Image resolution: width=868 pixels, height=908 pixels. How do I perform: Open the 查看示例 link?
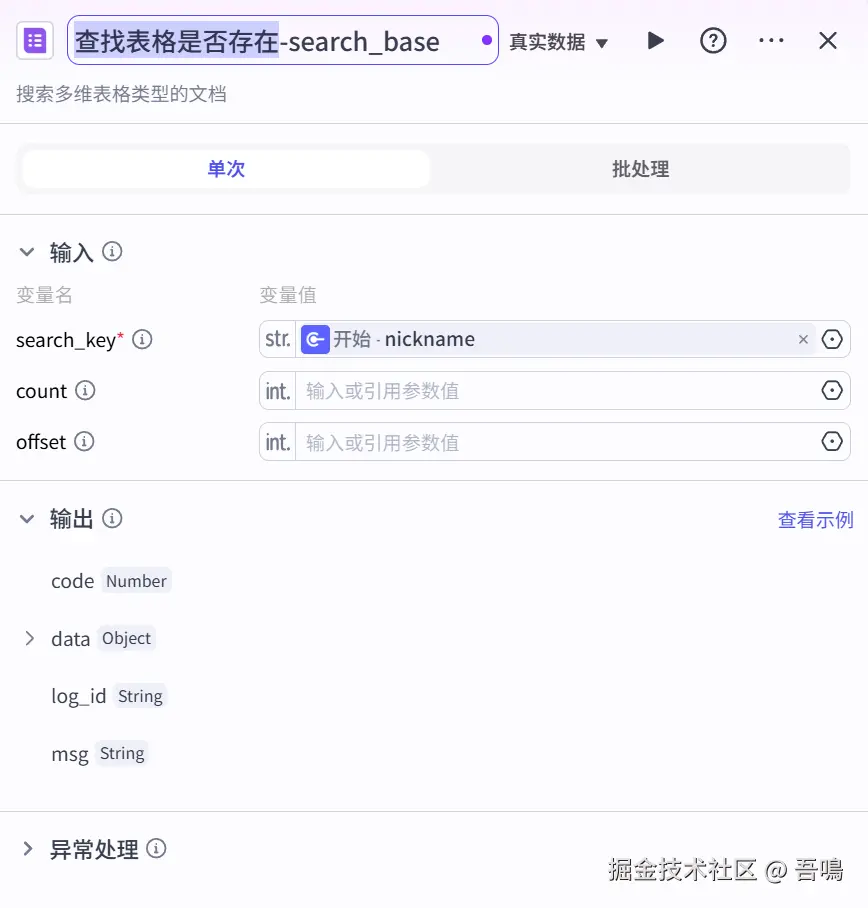[815, 519]
